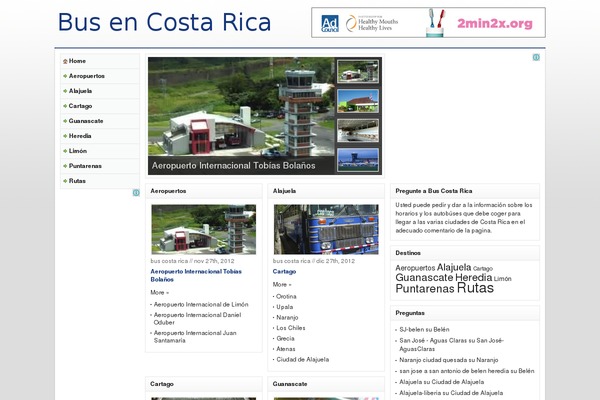Click the Destinos widget heading
600x400 pixels.
click(408, 253)
